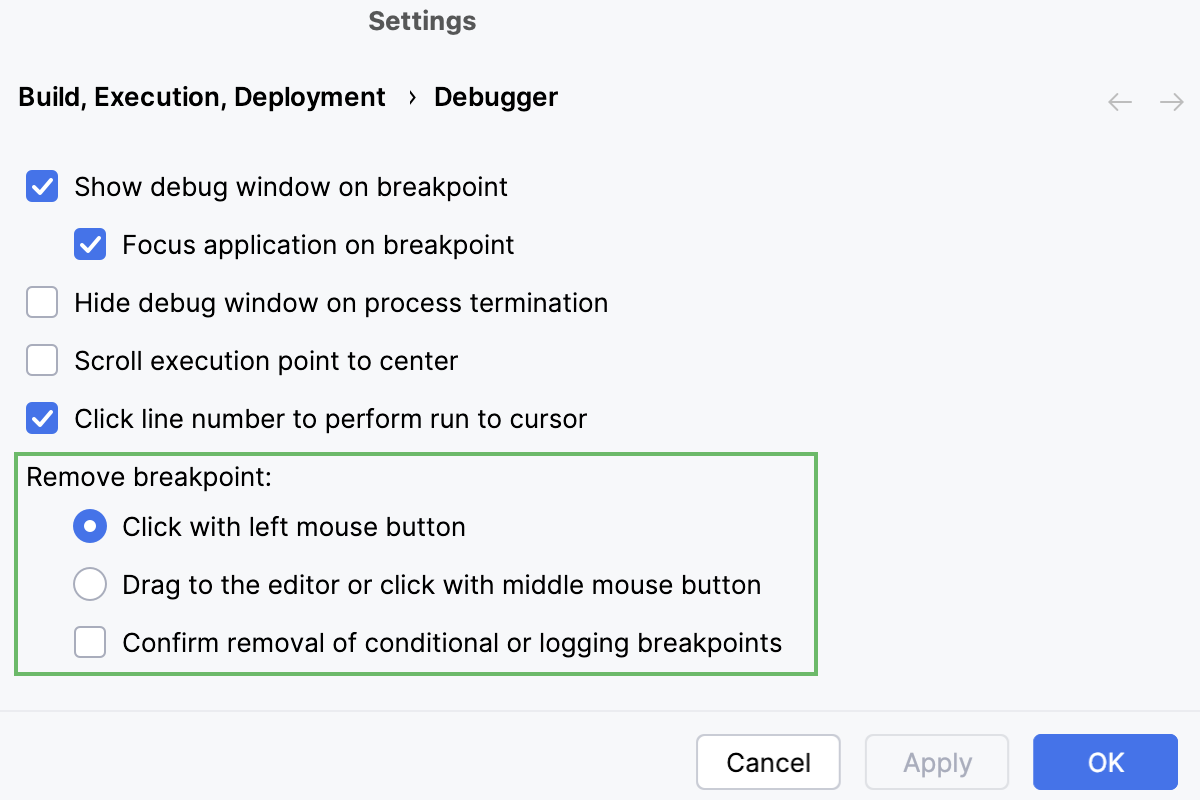
Task: Select Drag to the editor or click with middle mouse button
Action: pos(90,584)
